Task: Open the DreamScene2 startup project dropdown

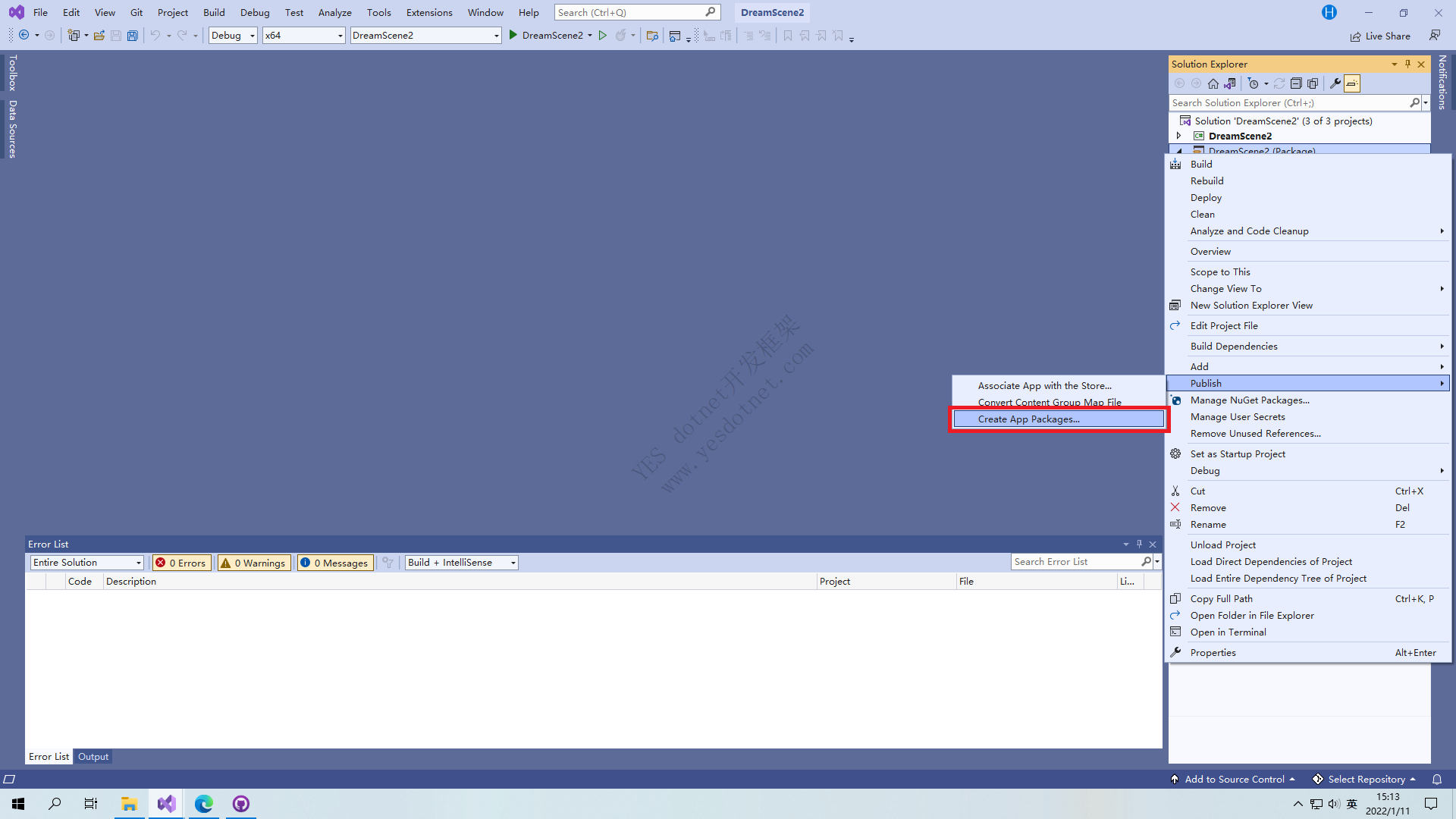Action: pyautogui.click(x=425, y=36)
